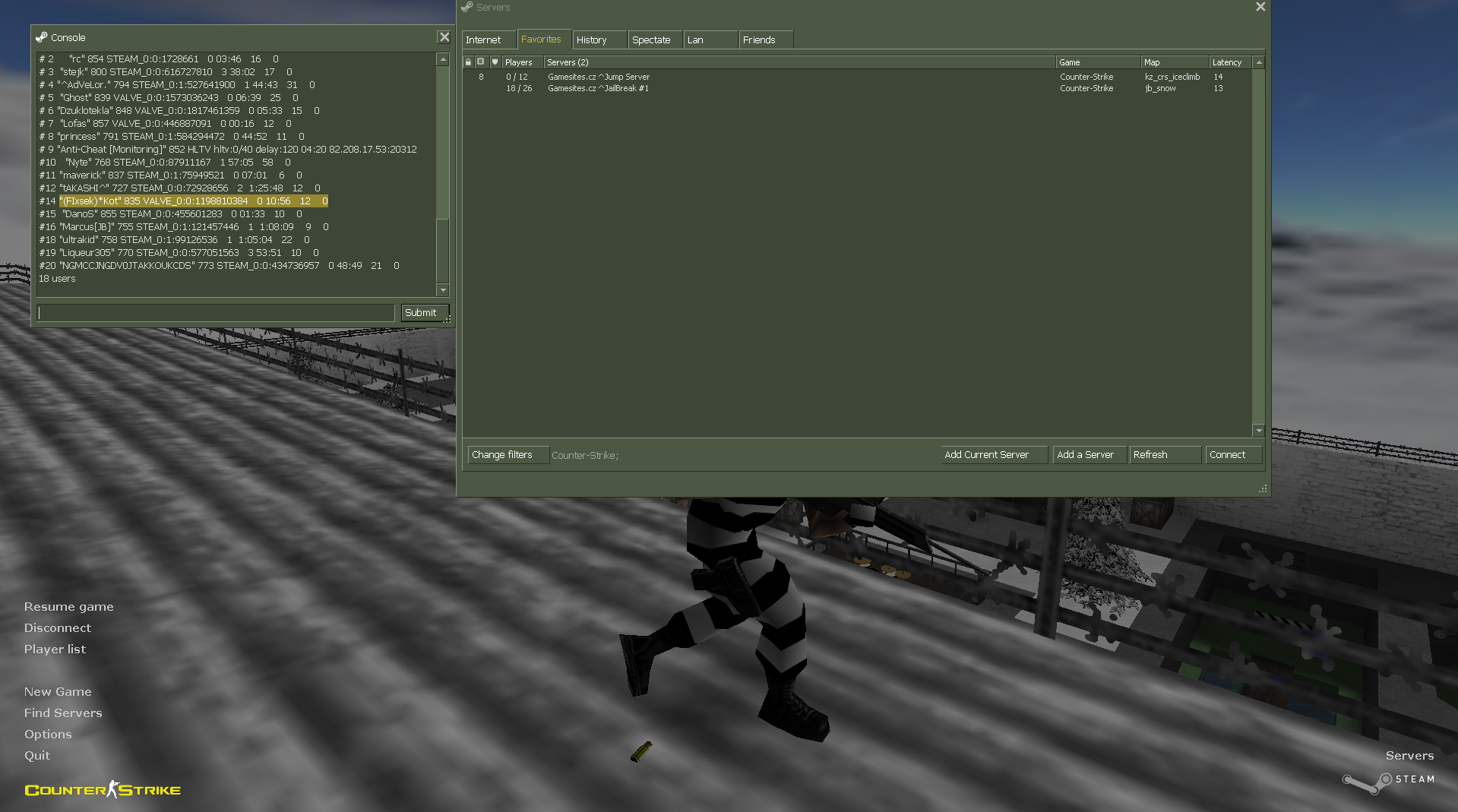Viewport: 1458px width, 812px height.
Task: Open Player list from main menu
Action: point(55,649)
